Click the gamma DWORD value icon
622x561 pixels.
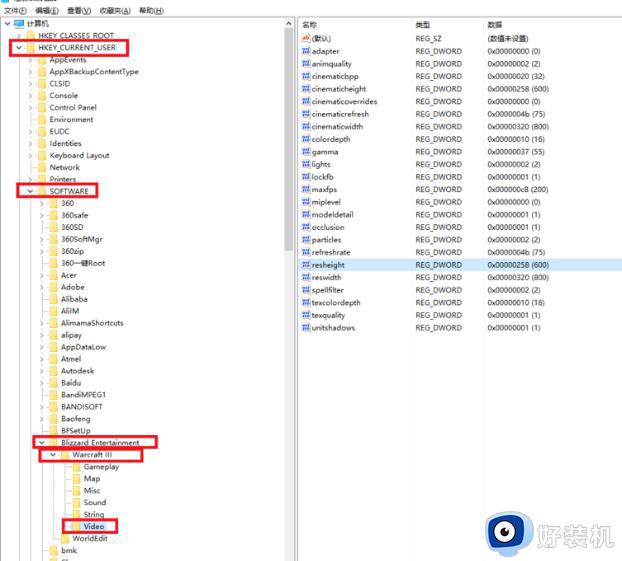pos(305,152)
